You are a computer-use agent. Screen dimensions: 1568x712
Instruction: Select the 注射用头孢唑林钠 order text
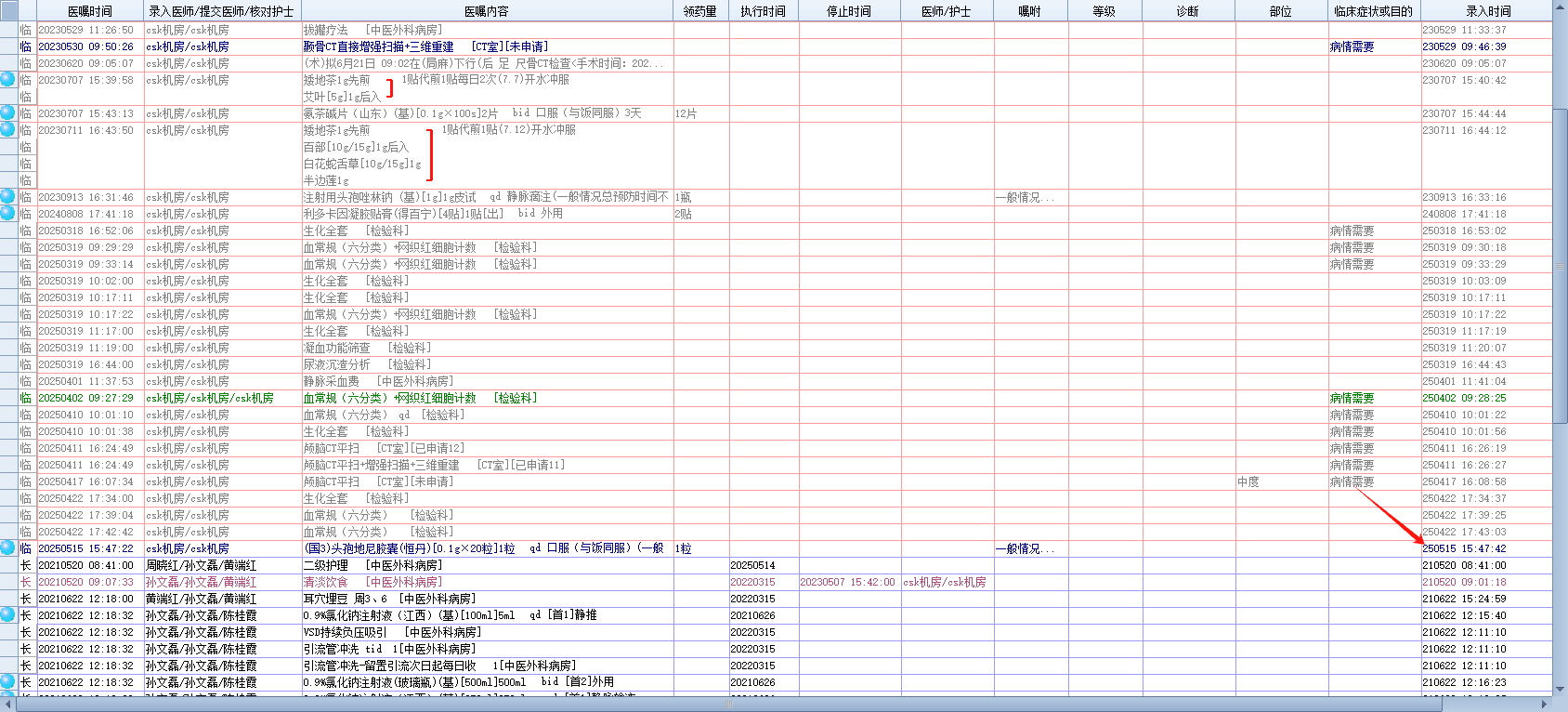(x=485, y=197)
